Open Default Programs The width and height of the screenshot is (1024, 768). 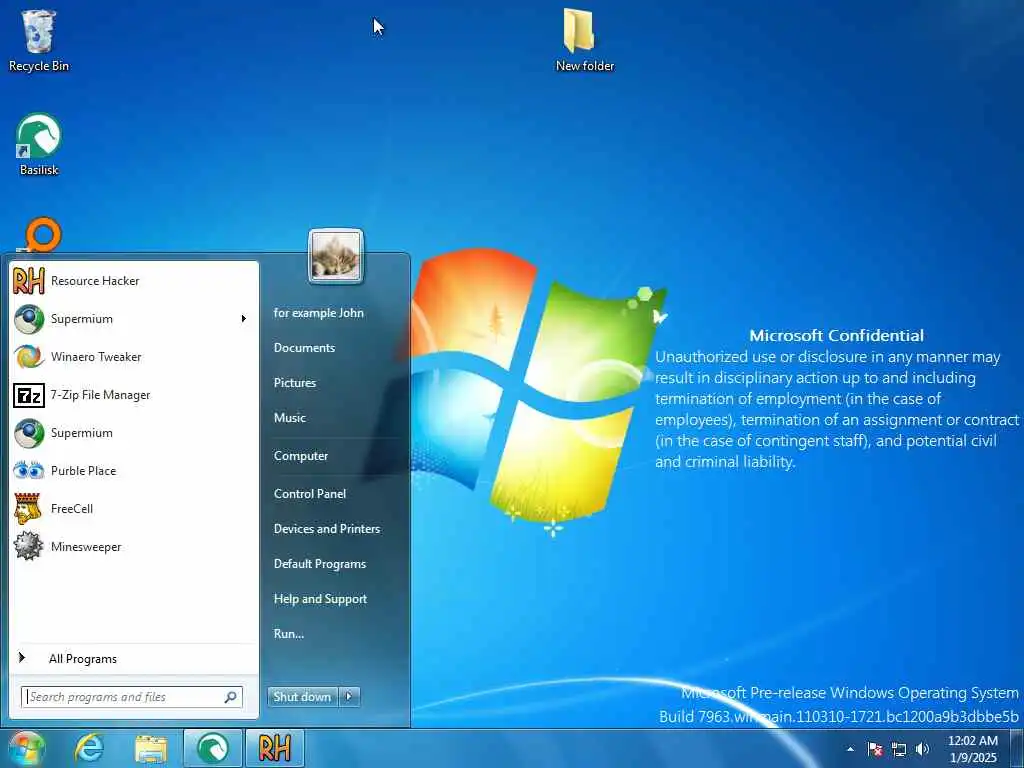[x=319, y=564]
